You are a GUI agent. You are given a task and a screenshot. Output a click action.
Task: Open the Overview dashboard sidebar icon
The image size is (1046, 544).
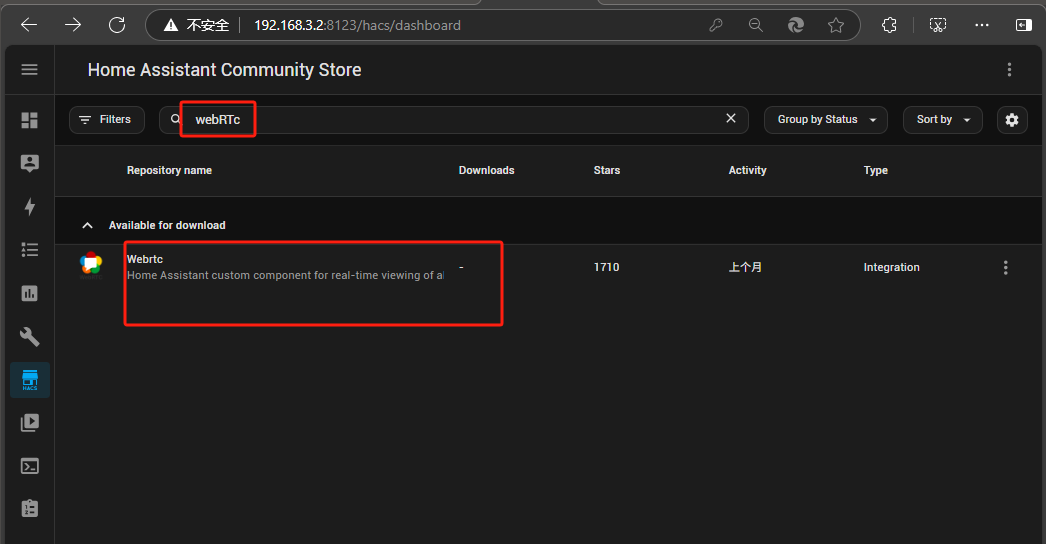29,120
